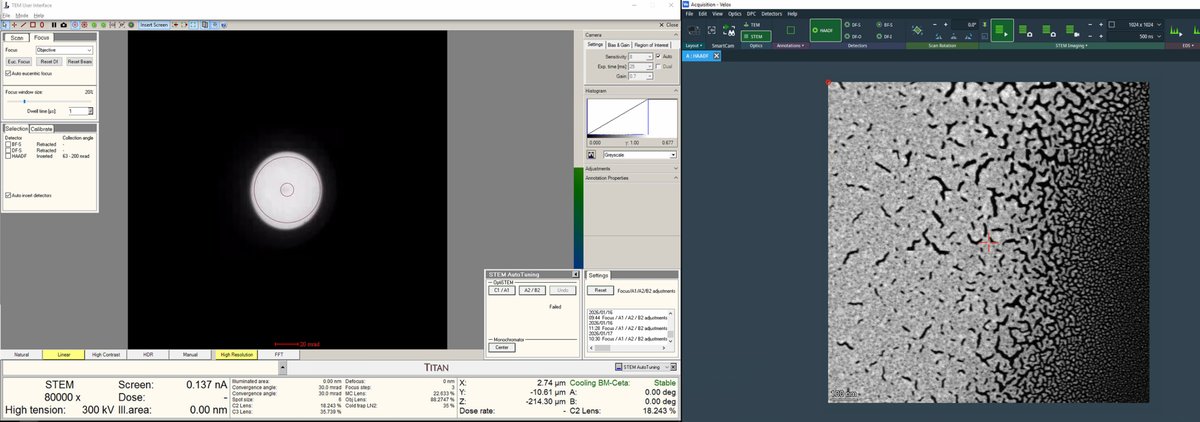Open the Greyscale colormap dropdown

click(x=674, y=155)
